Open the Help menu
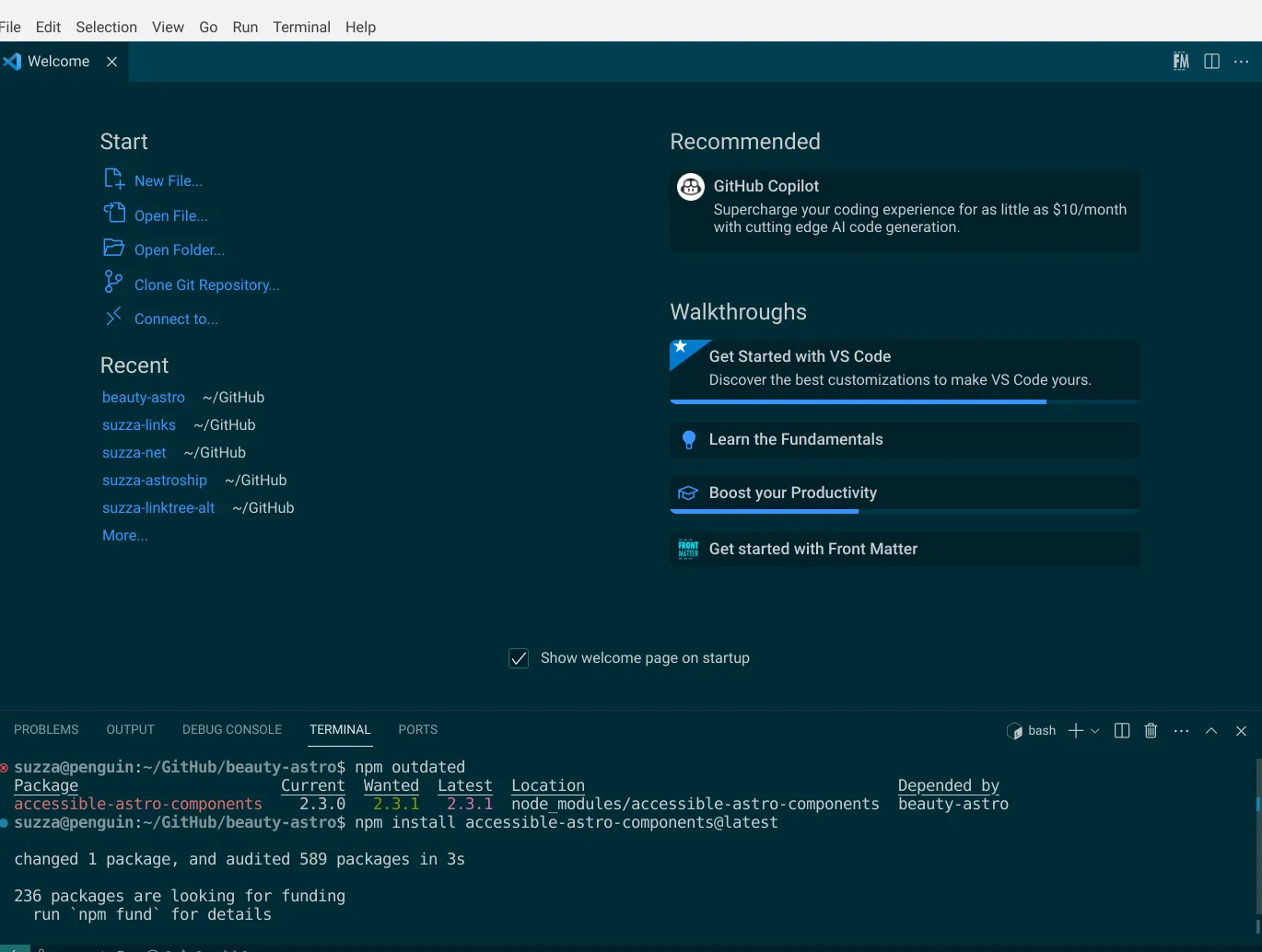This screenshot has height=952, width=1262. click(360, 27)
